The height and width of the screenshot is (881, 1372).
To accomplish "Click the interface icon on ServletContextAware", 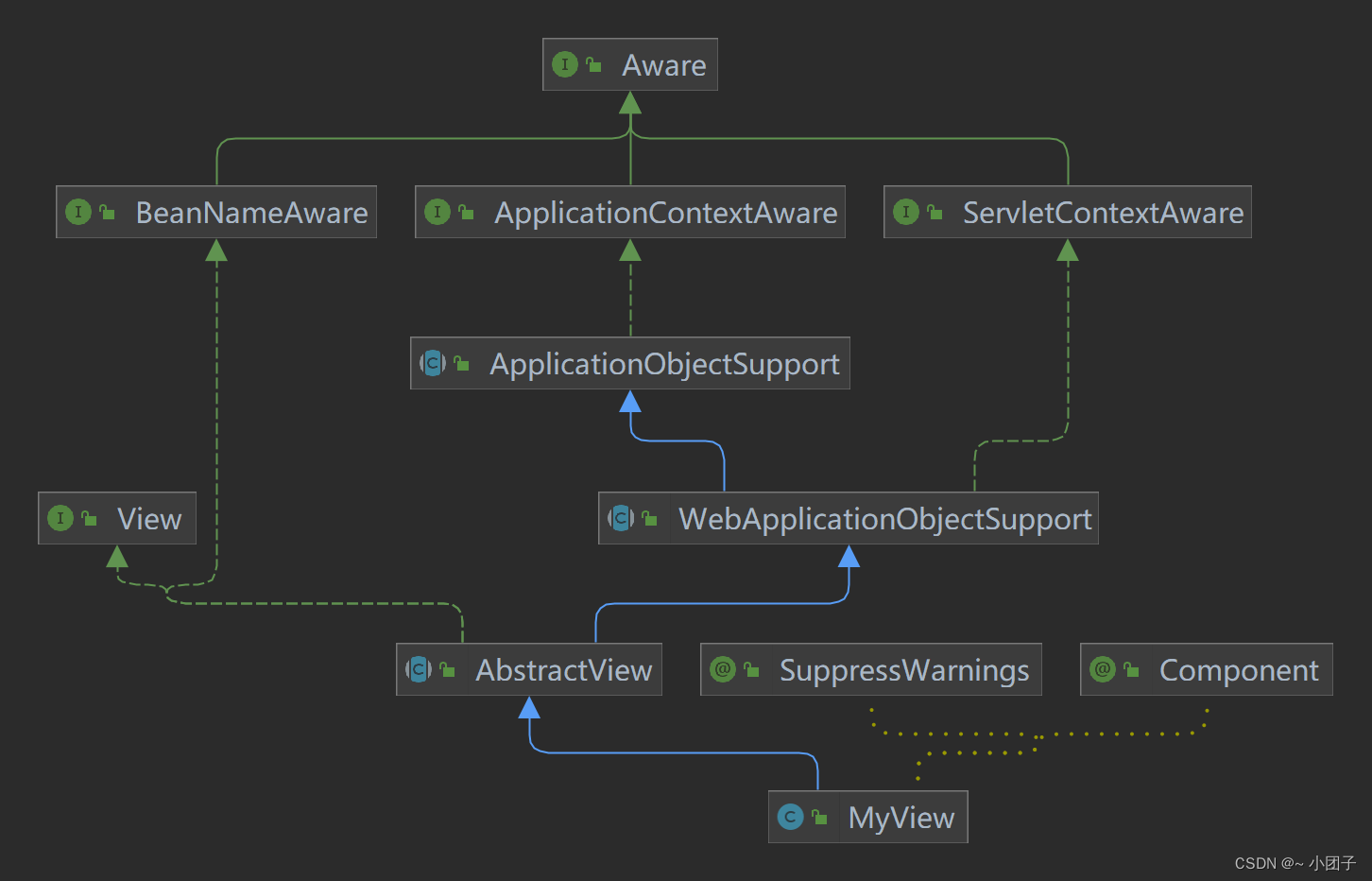I will 906,212.
